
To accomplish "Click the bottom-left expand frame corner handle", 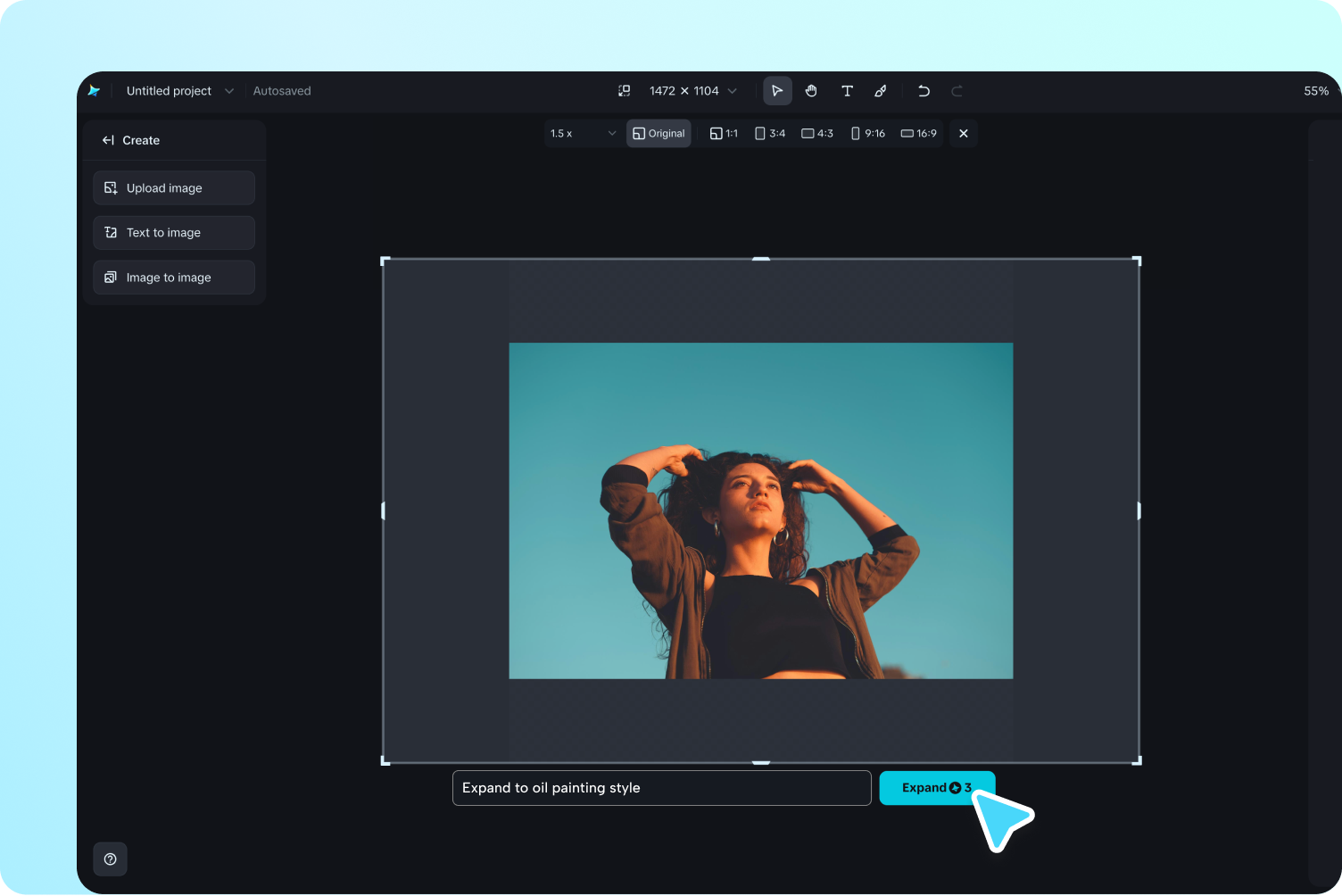I will point(385,761).
